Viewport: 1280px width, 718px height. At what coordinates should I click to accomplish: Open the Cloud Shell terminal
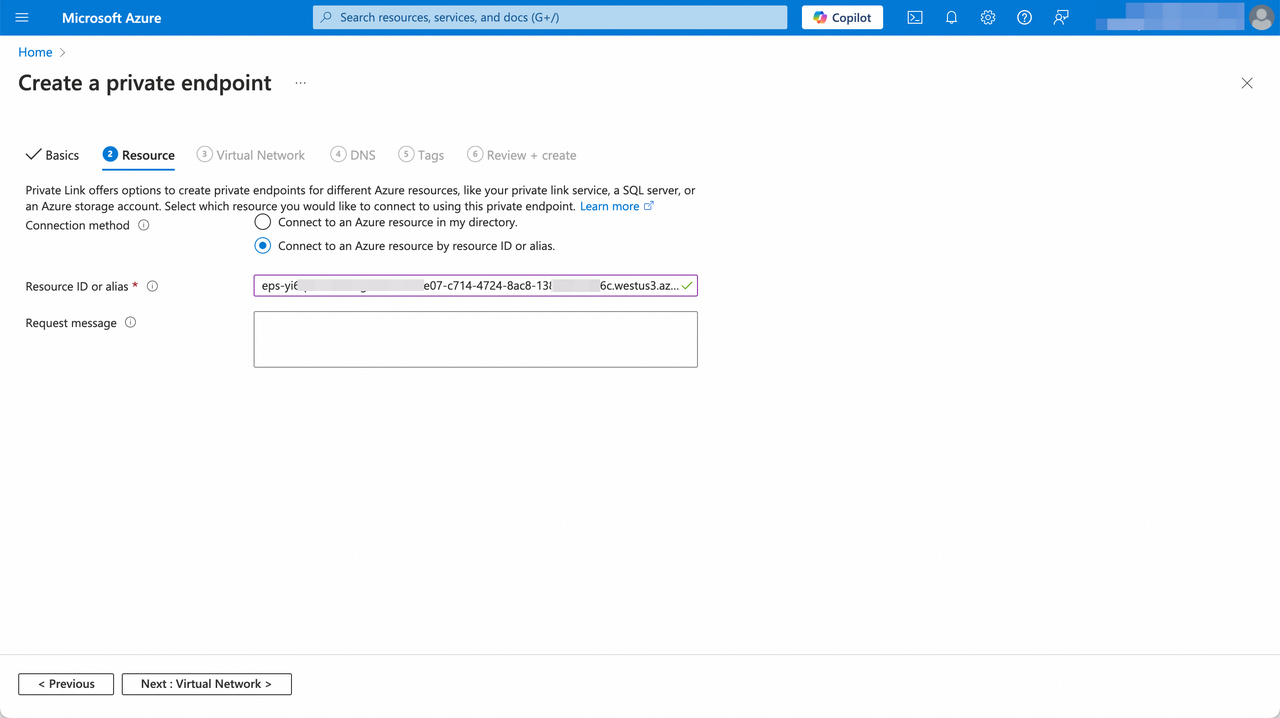coord(914,17)
